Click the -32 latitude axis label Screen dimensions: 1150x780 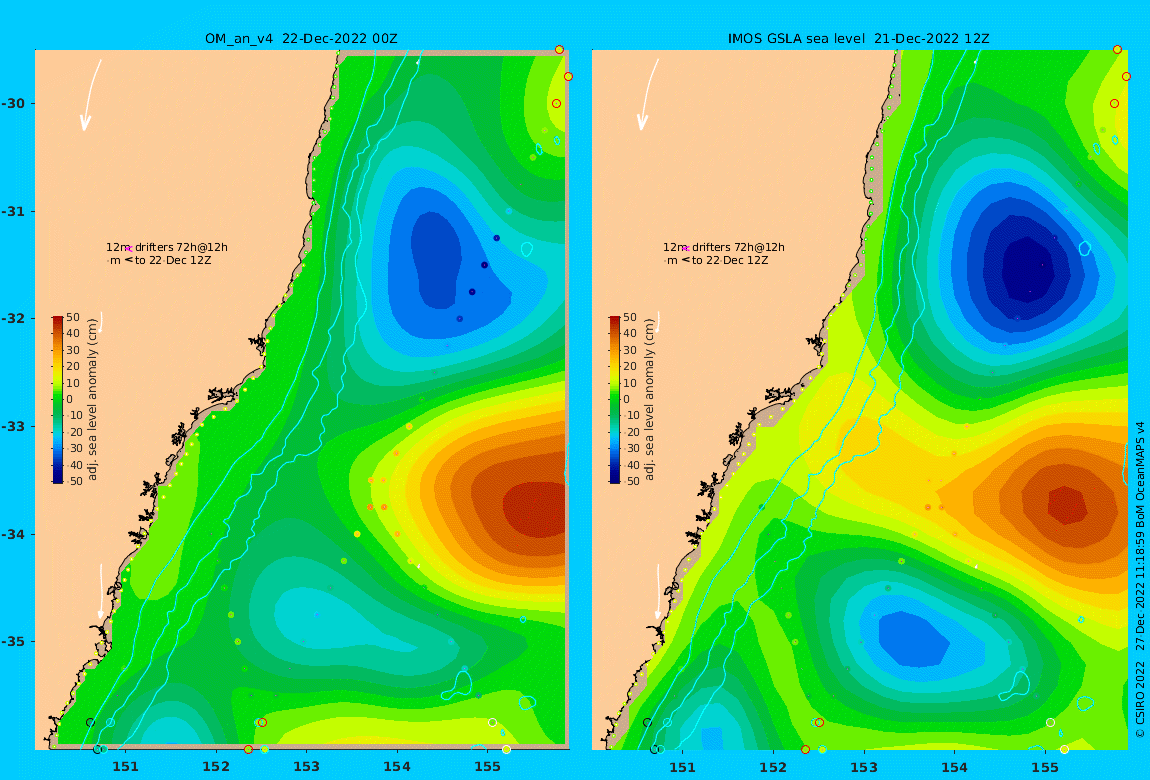[13, 319]
